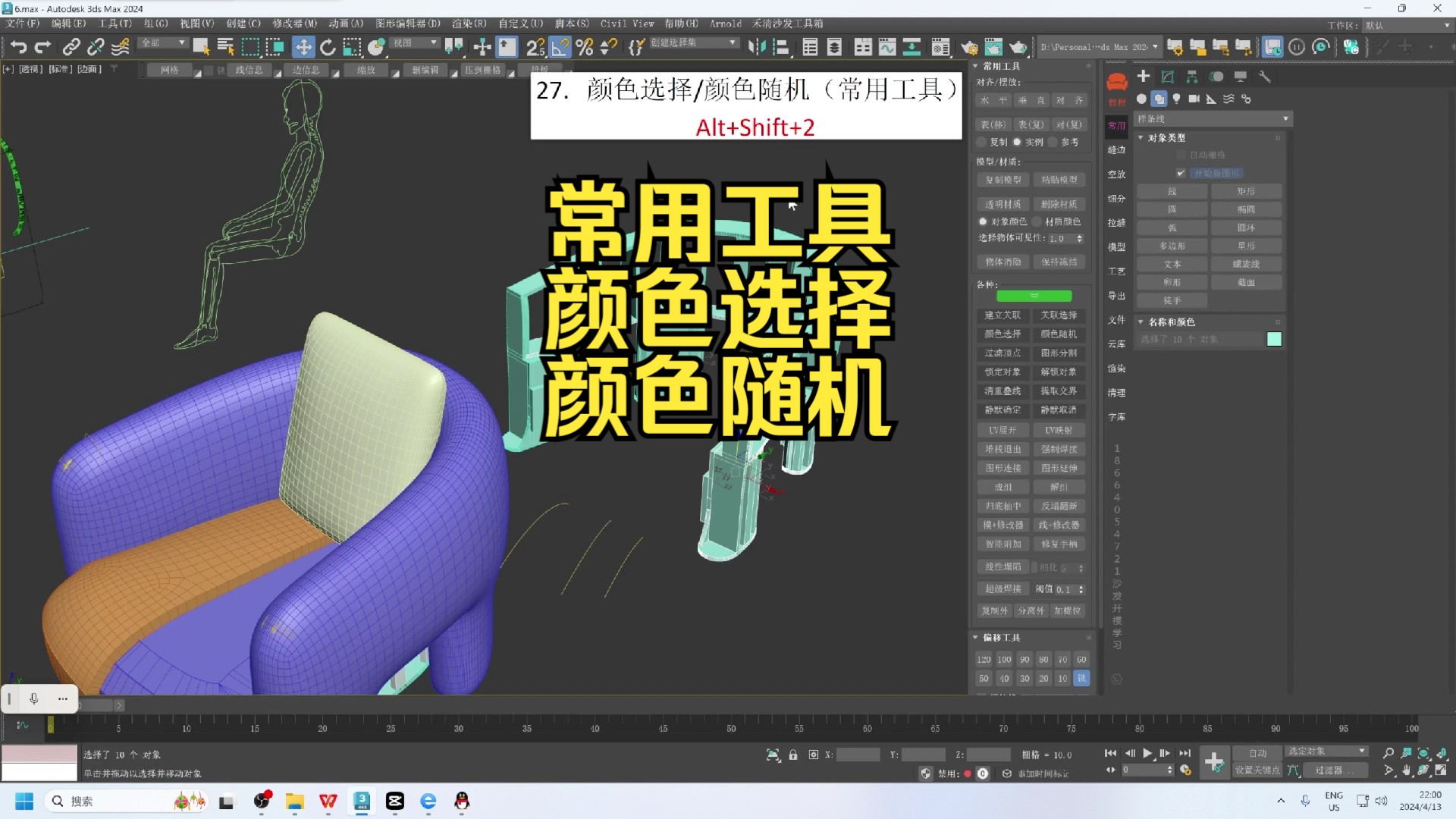
Task: Click the X coordinate input field at the bottom
Action: [x=858, y=755]
